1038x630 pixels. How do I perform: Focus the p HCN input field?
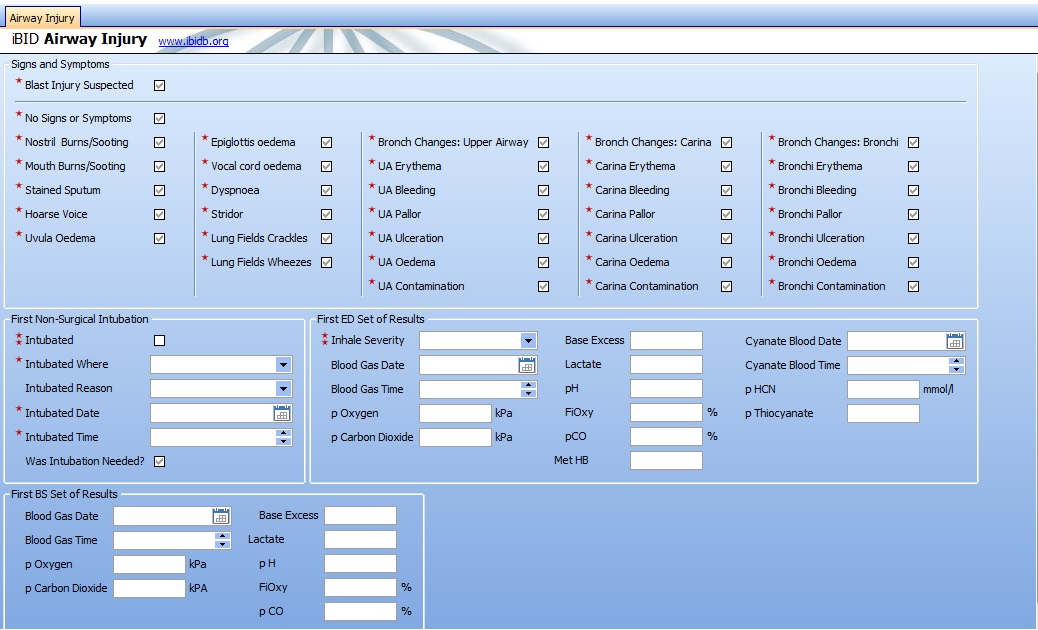(x=882, y=389)
